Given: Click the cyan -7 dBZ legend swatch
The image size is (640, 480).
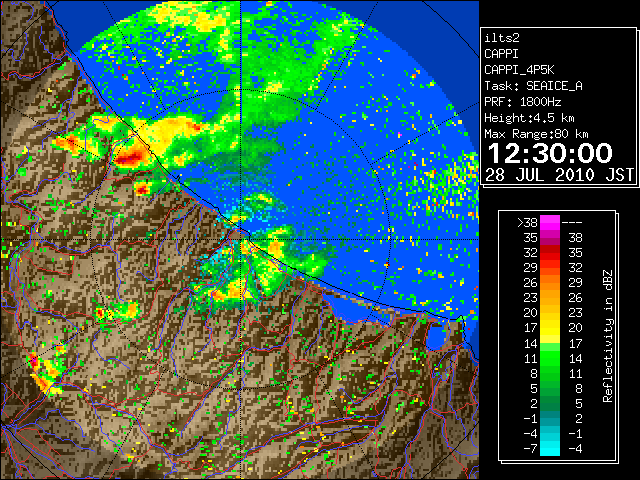Looking at the screenshot, I should tap(550, 448).
